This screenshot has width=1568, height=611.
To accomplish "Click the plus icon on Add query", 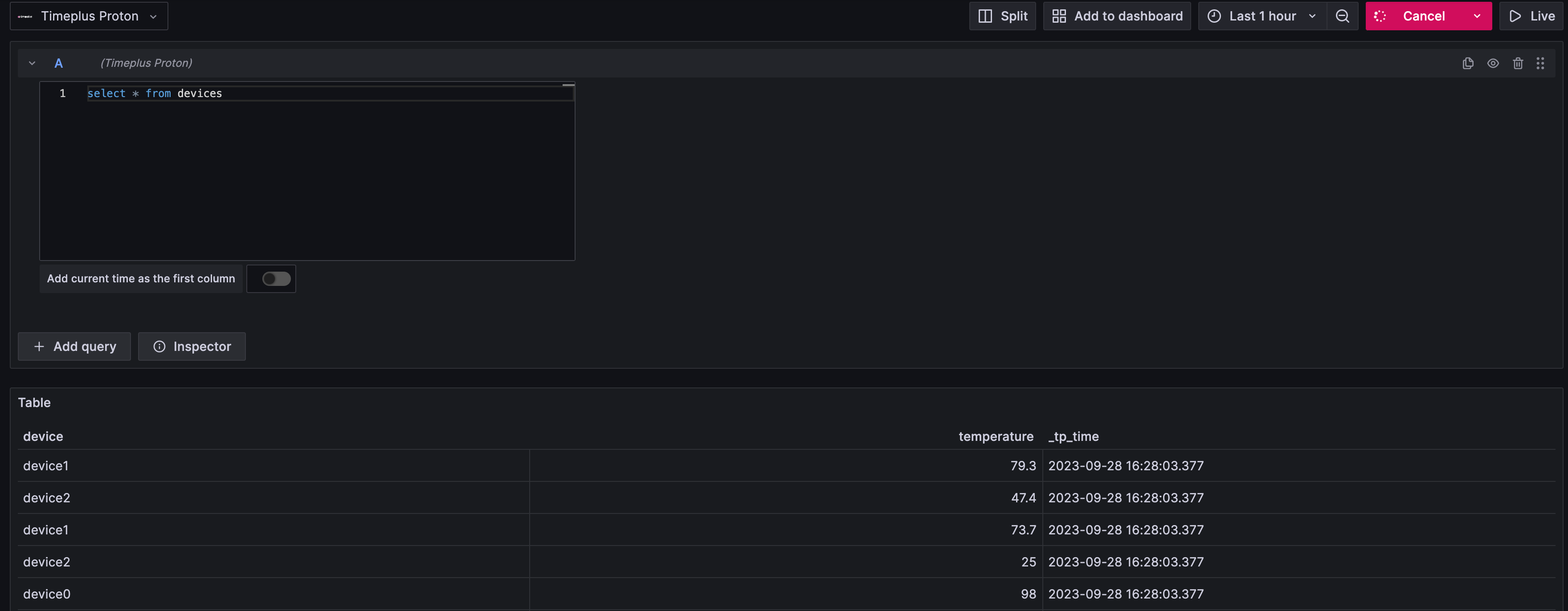I will coord(39,346).
